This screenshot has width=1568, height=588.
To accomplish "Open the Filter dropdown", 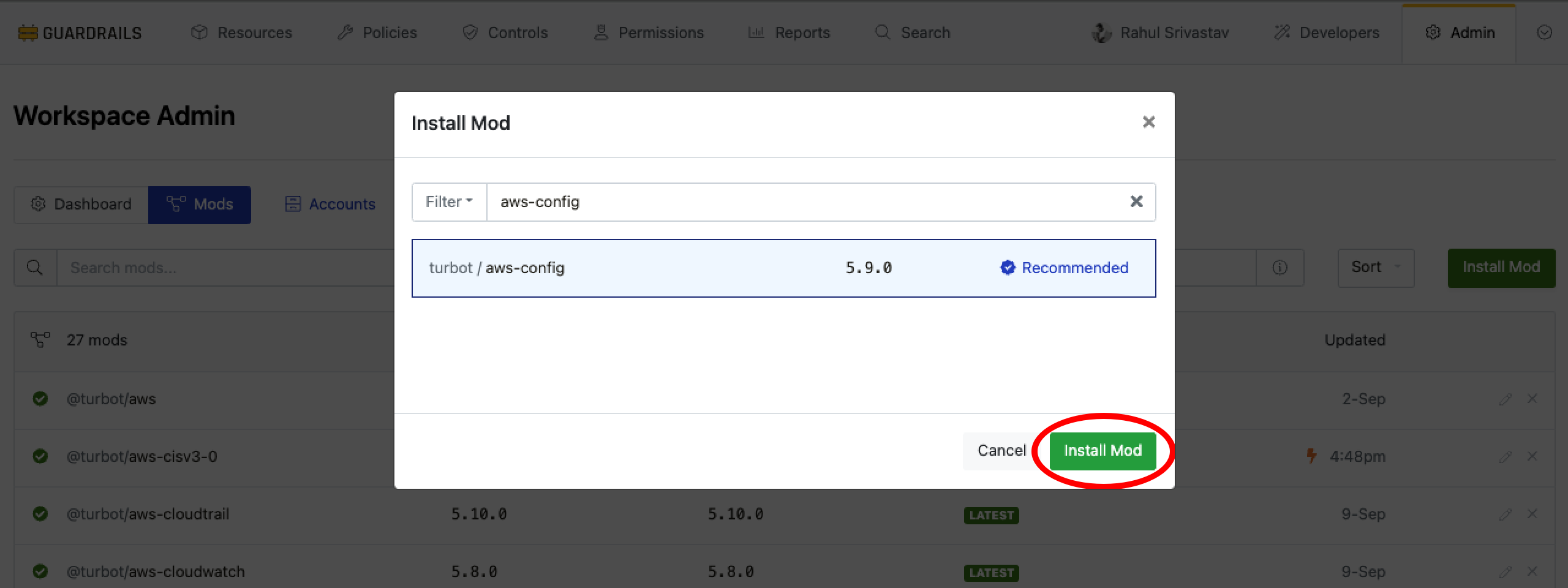I will click(x=449, y=202).
